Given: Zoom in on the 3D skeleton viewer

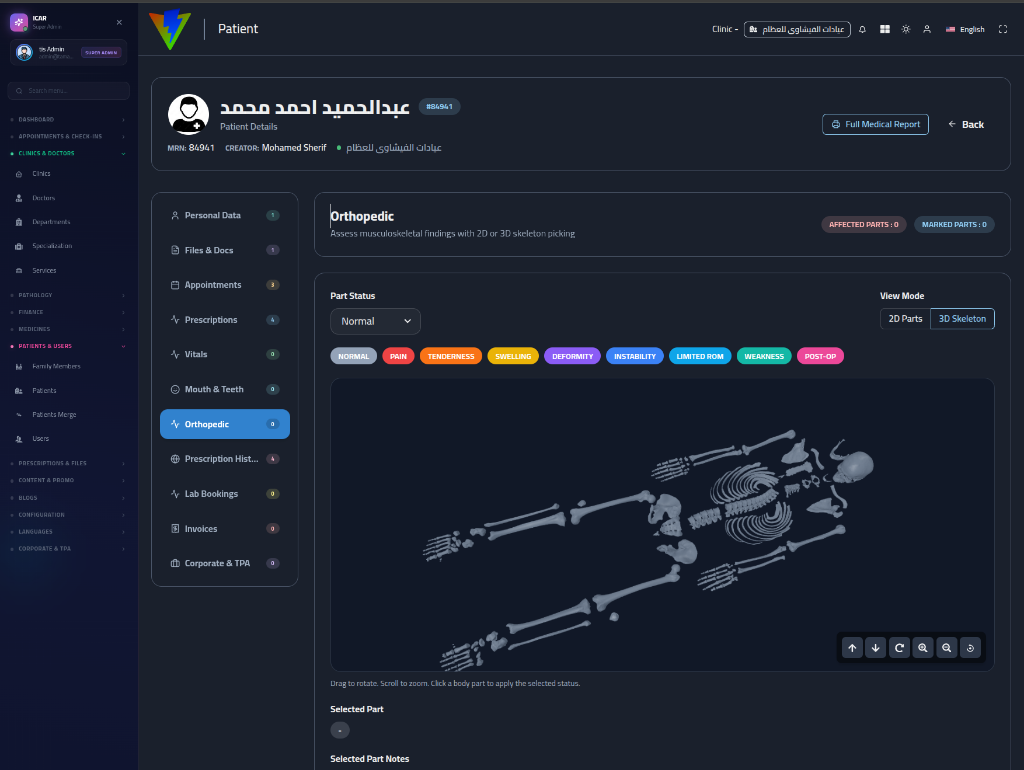Looking at the screenshot, I should [923, 648].
